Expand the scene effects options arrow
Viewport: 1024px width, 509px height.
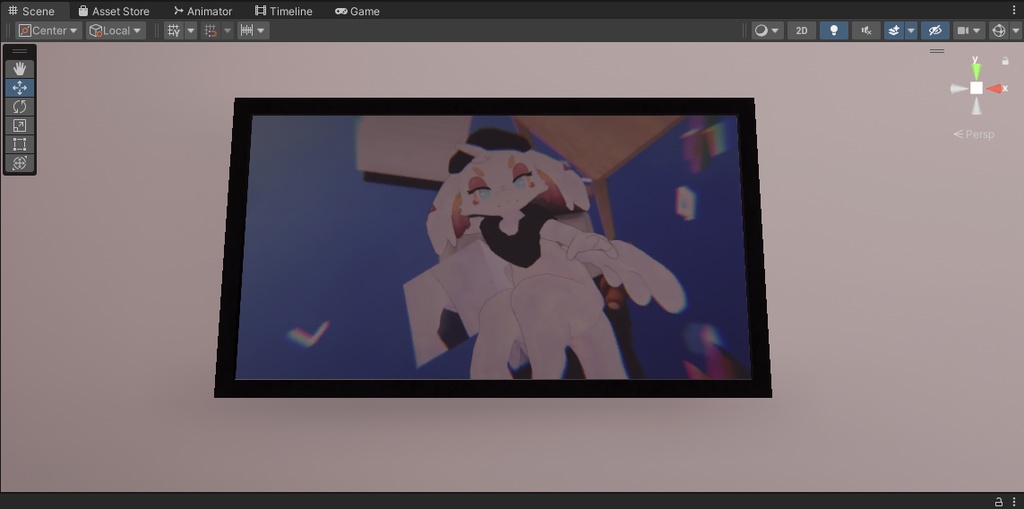(911, 31)
